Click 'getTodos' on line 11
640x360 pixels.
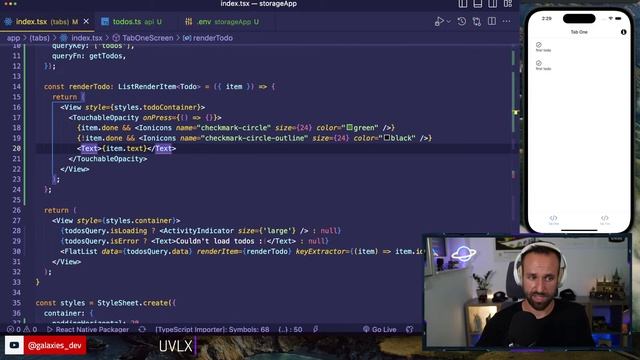106,56
